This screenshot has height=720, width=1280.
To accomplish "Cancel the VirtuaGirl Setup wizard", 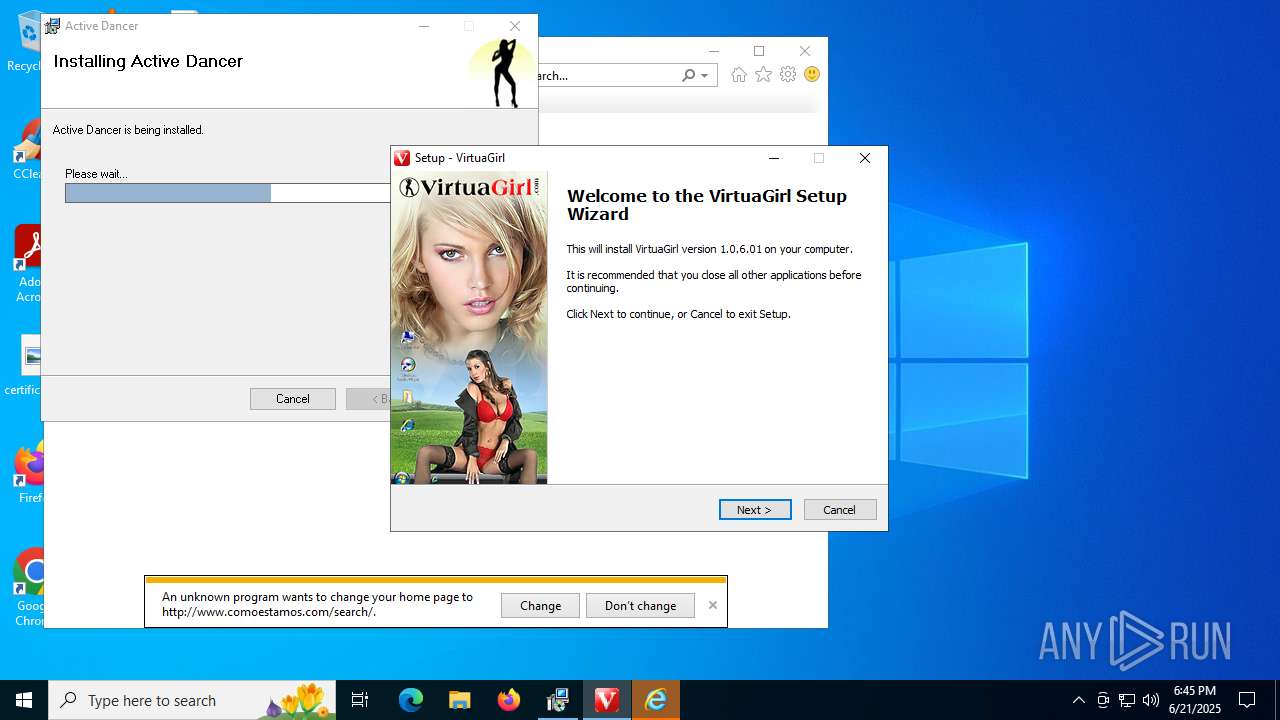I will point(840,510).
